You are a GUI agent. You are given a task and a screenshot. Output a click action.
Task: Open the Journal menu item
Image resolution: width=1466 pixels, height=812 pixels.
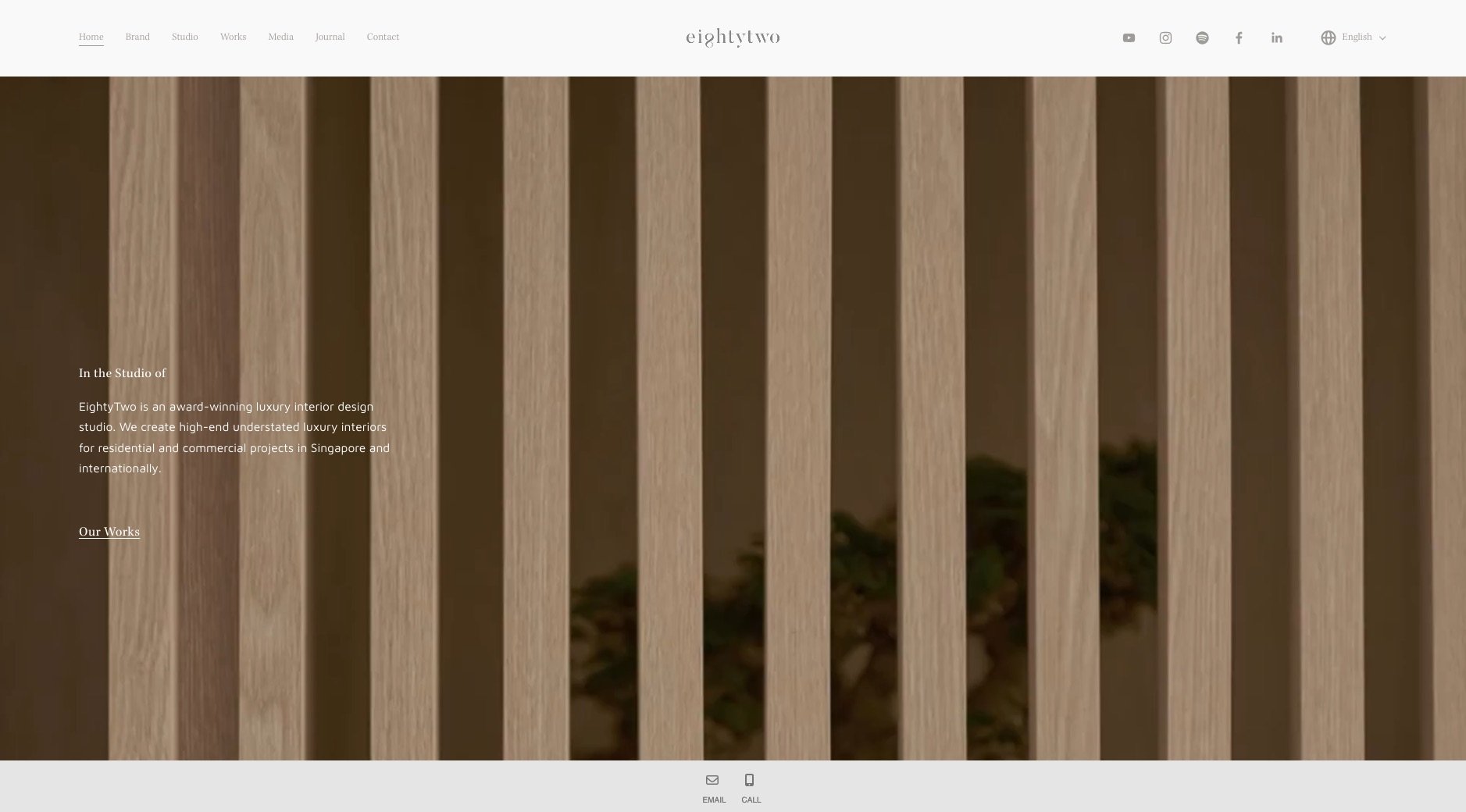tap(330, 37)
